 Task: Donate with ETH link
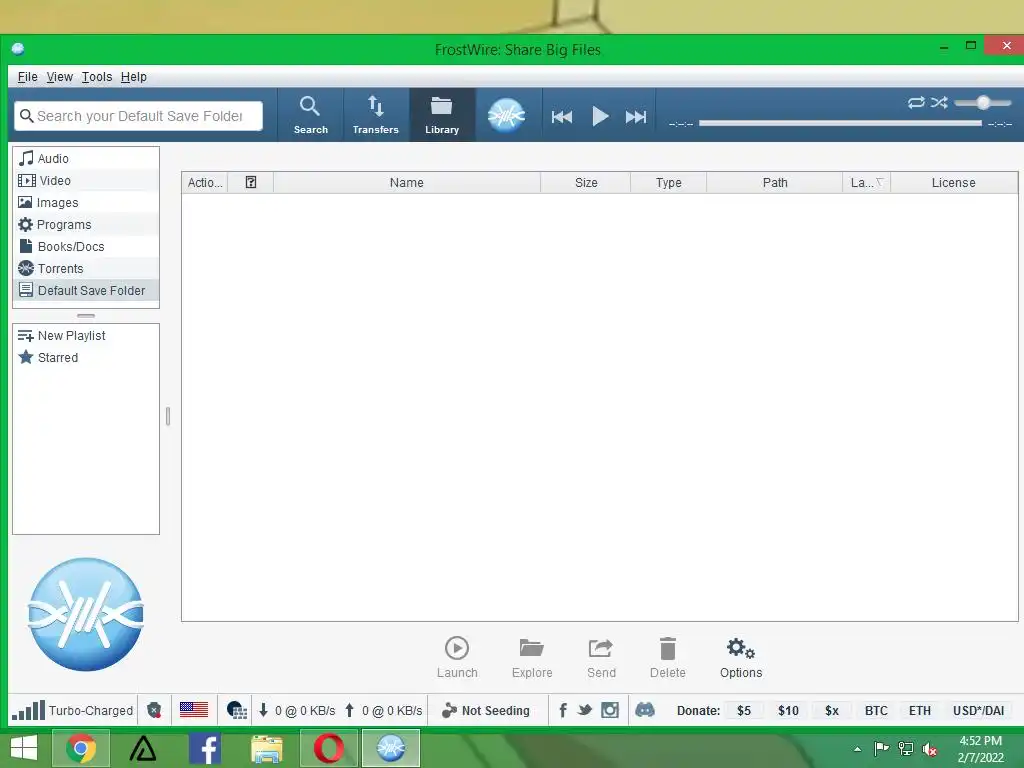coord(920,711)
